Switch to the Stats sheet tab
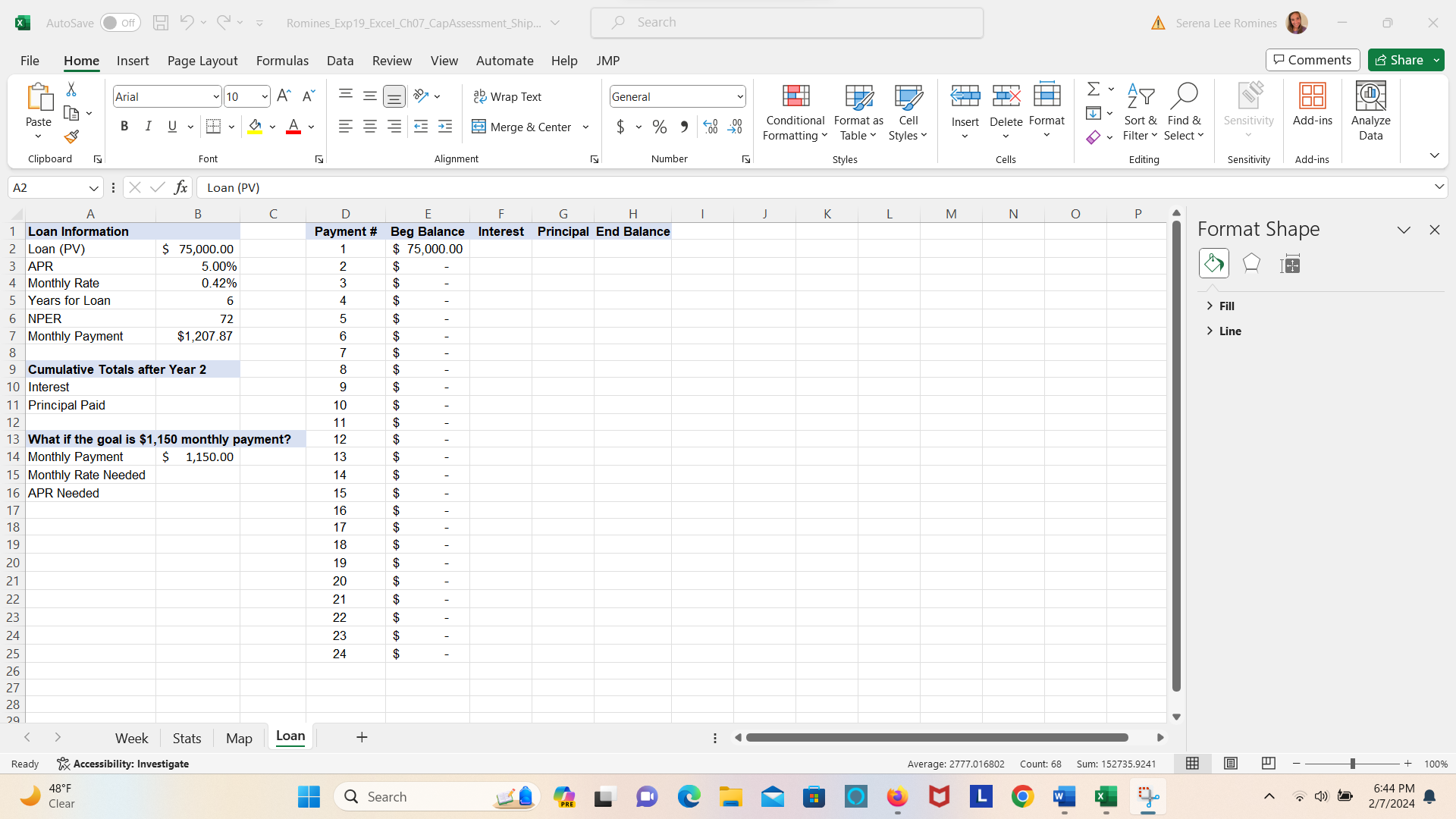This screenshot has height=819, width=1456. pyautogui.click(x=187, y=738)
